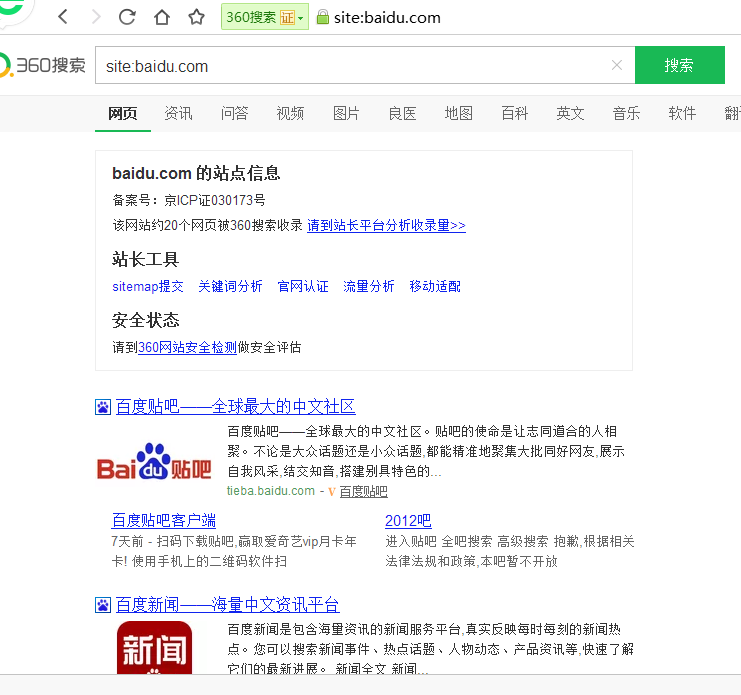Viewport: 741px width, 695px height.
Task: Click the green 搜索 button
Action: [x=680, y=65]
